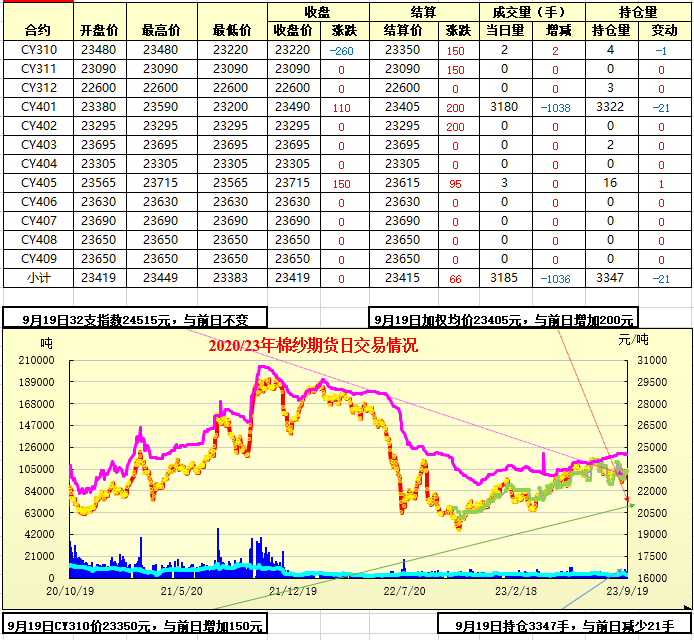The image size is (694, 640).
Task: Select the -1038 change cell
Action: tap(555, 107)
